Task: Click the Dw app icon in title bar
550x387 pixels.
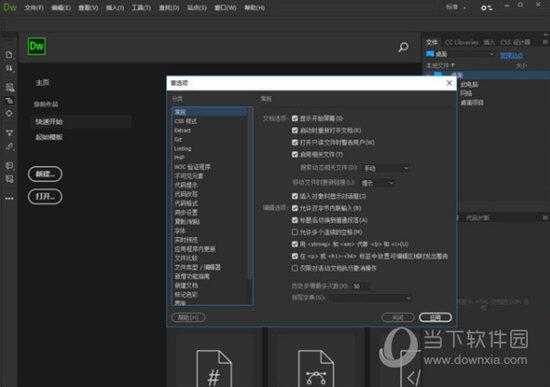Action: pyautogui.click(x=9, y=7)
